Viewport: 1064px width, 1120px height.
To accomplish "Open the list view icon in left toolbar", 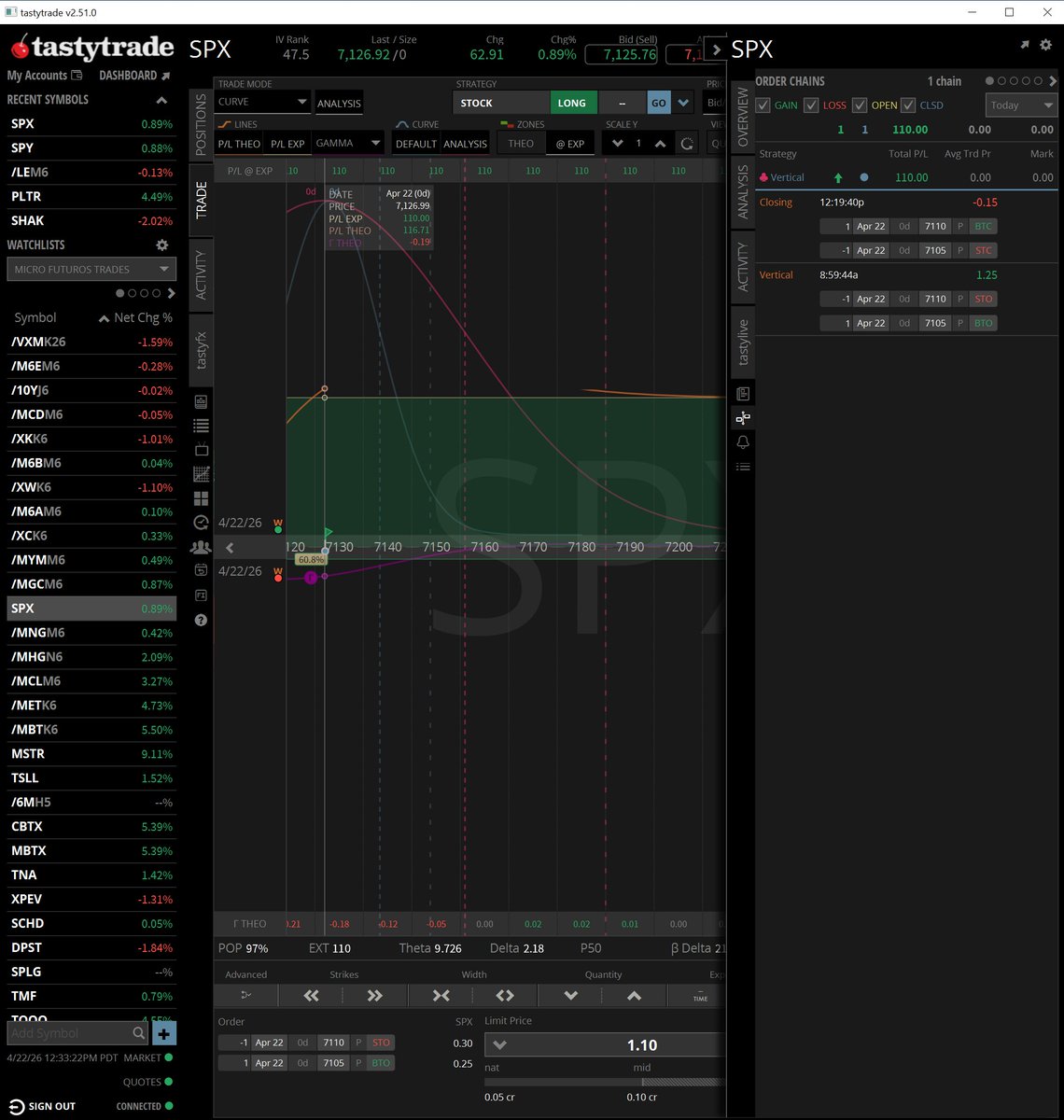I will tap(201, 426).
